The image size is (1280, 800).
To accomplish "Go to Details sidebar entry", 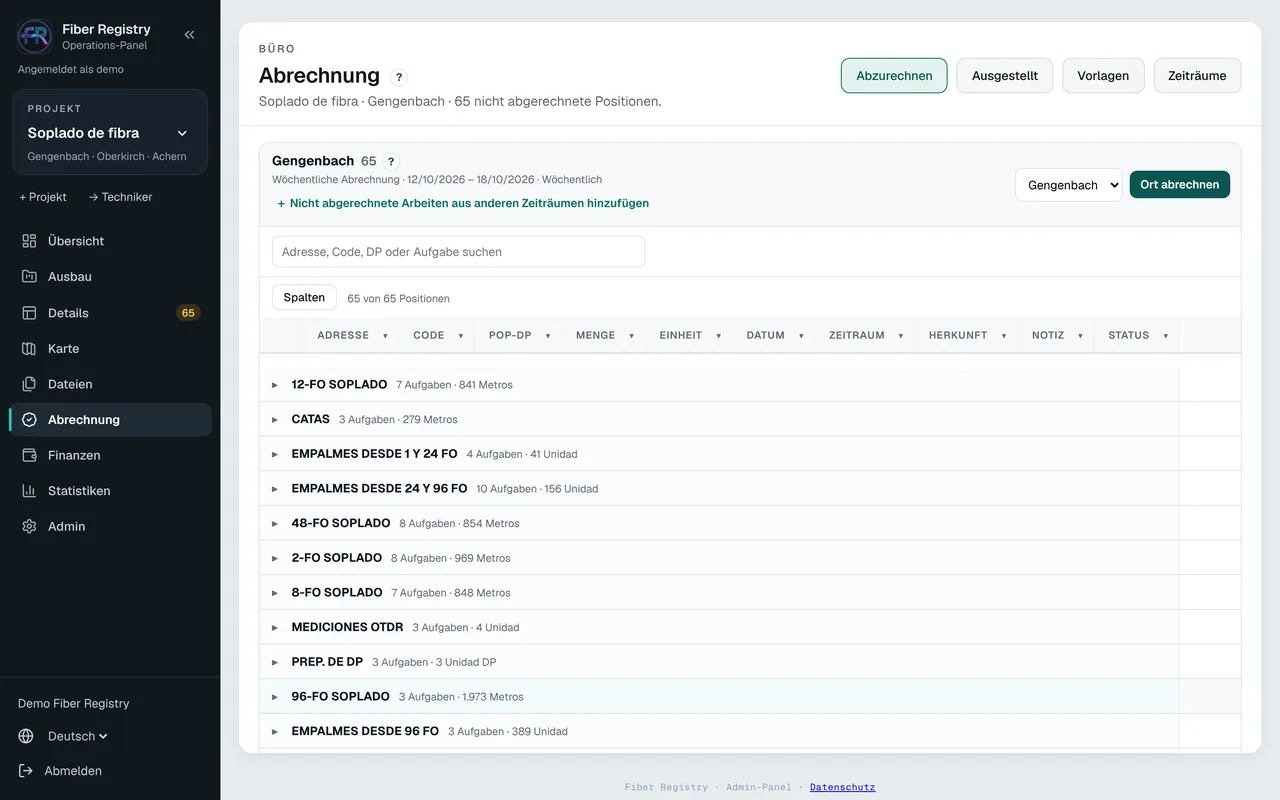I will [110, 313].
